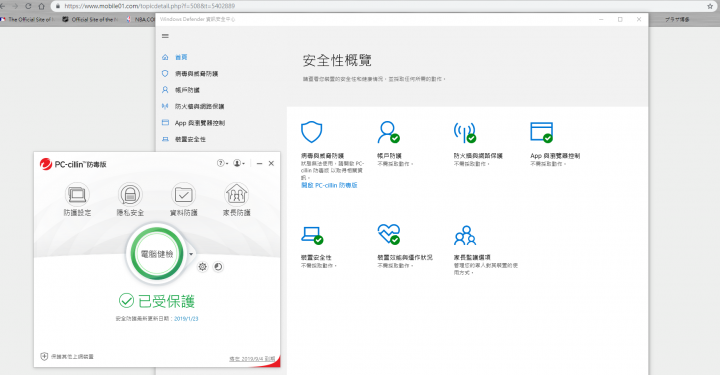Screen dimensions: 720x375
Task: Click the expiration date link in PC-cillin
Action: click(x=252, y=359)
